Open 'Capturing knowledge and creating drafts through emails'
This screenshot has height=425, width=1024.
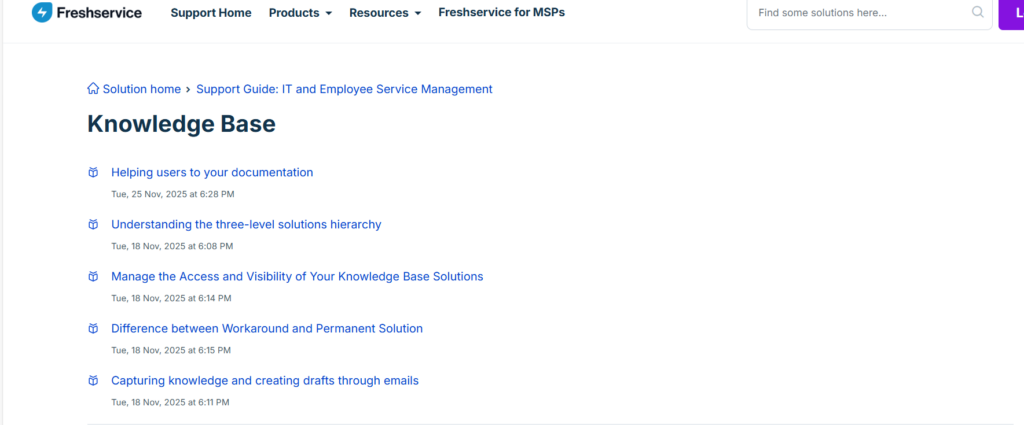pyautogui.click(x=265, y=380)
